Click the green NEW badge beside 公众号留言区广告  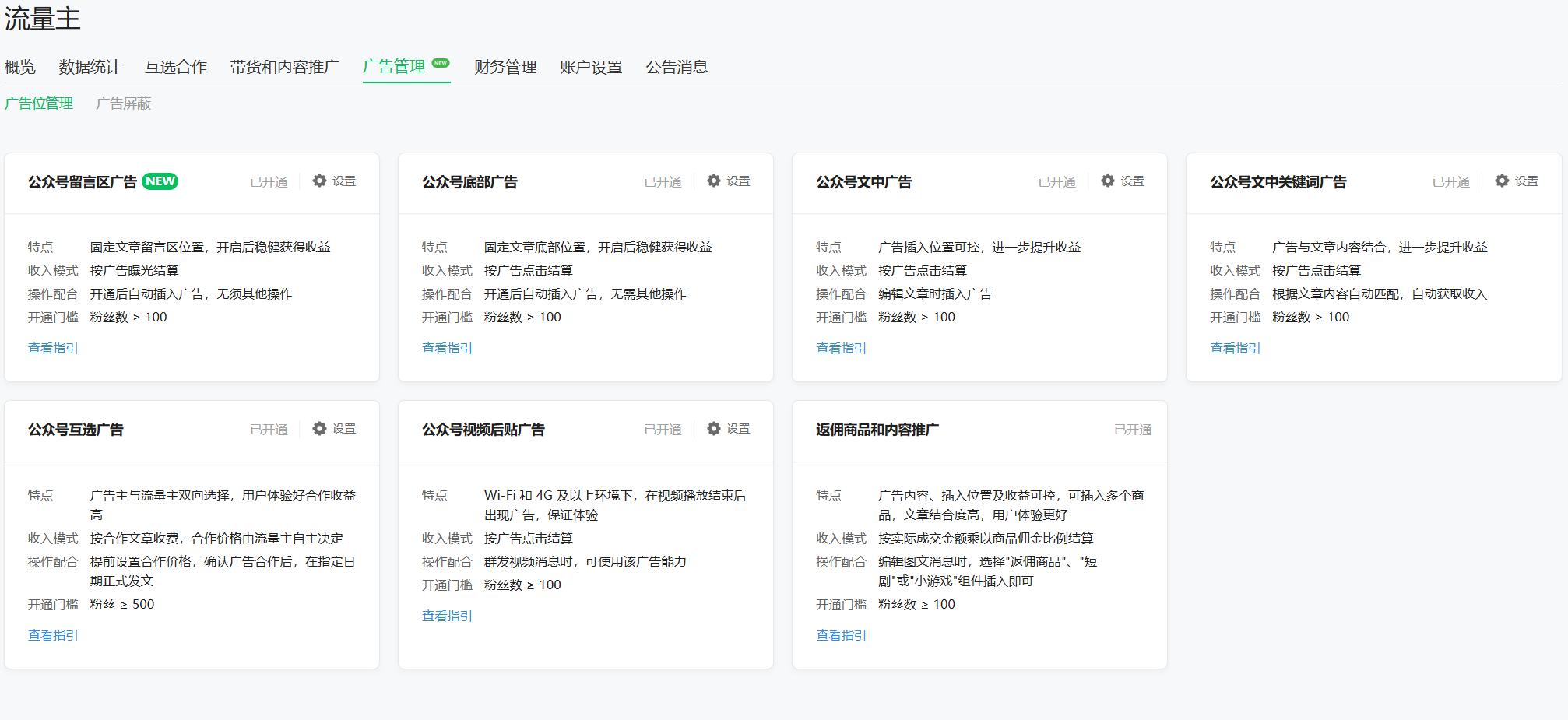tap(160, 181)
